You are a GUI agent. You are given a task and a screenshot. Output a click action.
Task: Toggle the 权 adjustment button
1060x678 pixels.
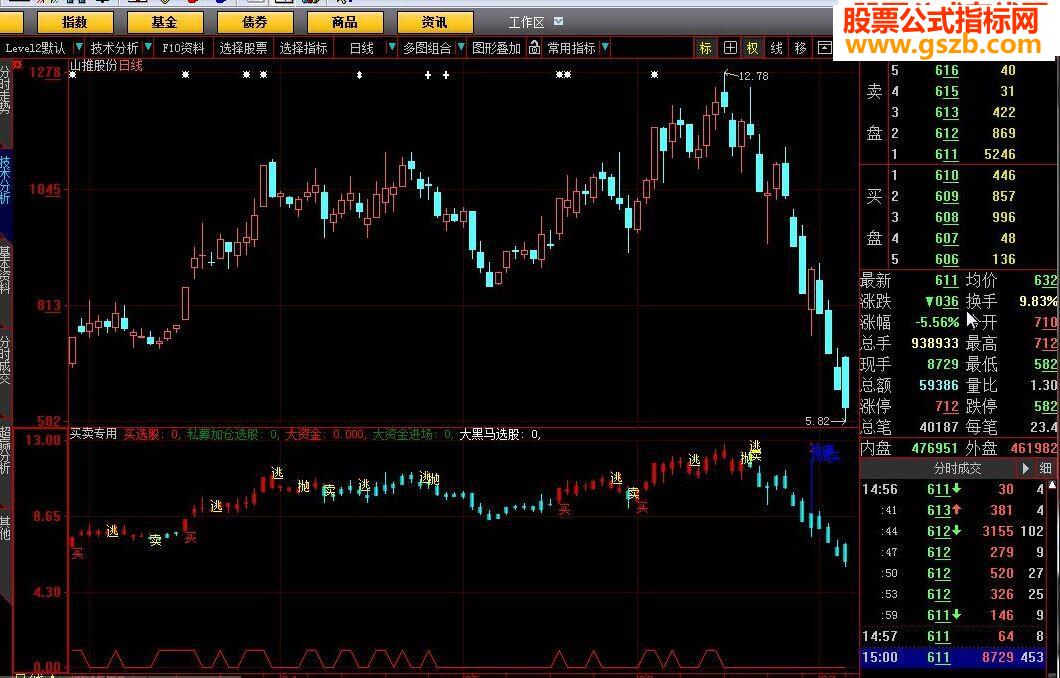(x=752, y=48)
